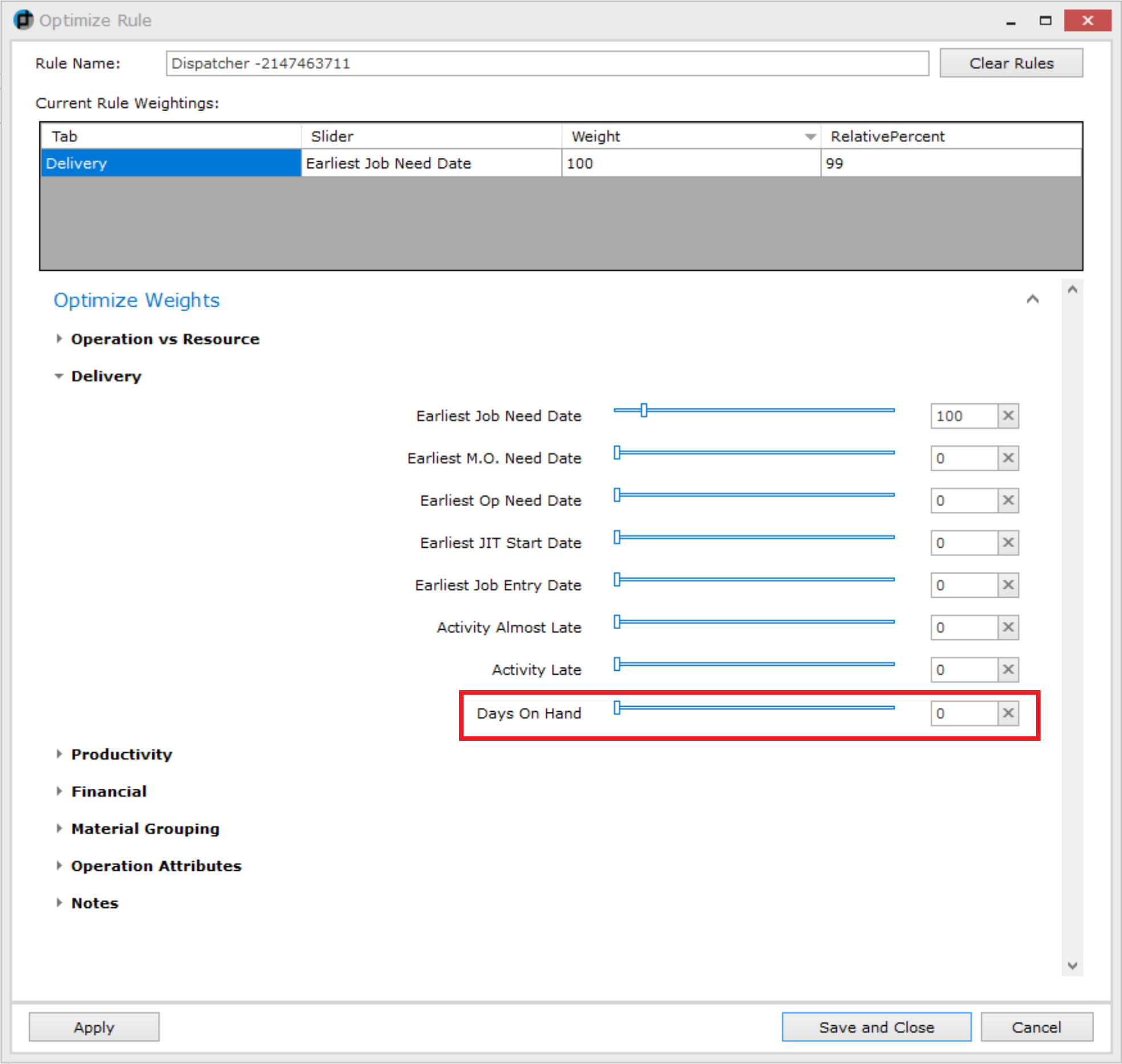Click the Activity Almost Late slider
The image size is (1122, 1064).
pos(754,621)
